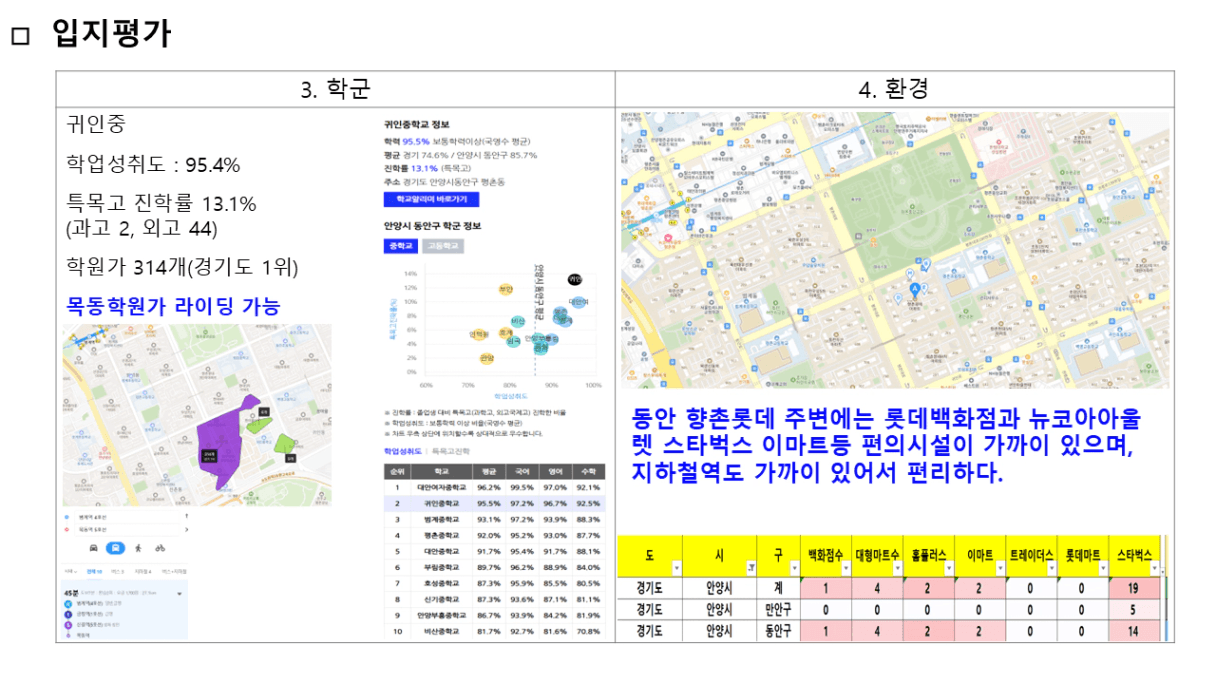Click the 비산 teal bubble on the chart
1216x684 pixels.
pos(518,321)
